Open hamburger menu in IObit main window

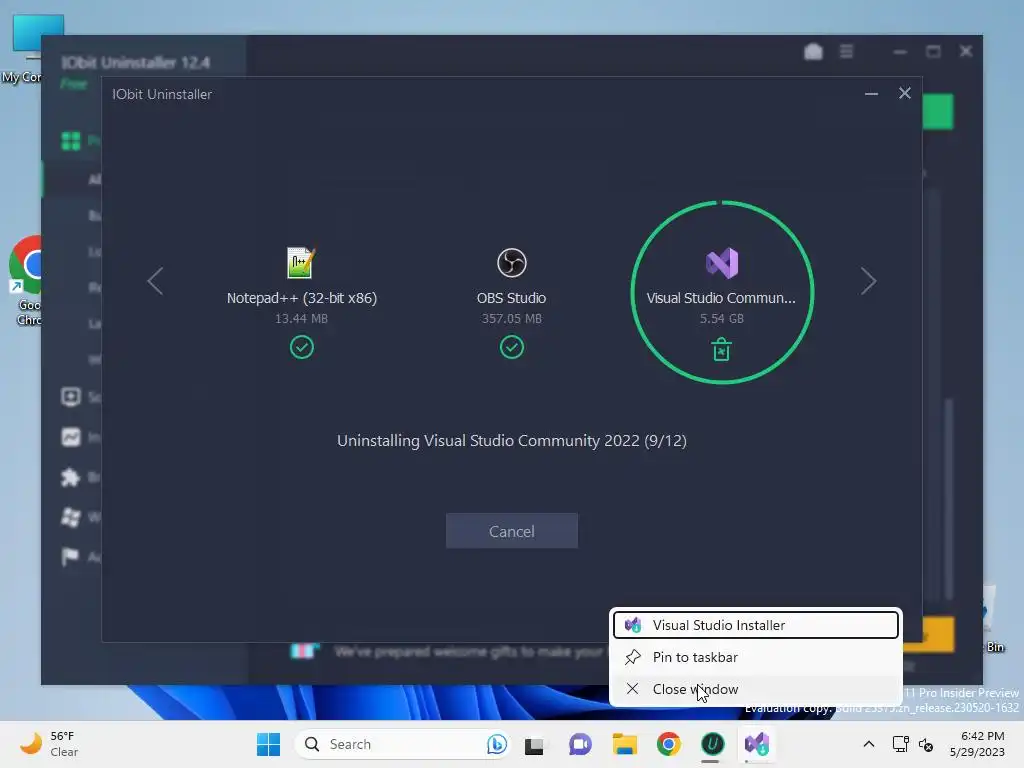[x=846, y=51]
